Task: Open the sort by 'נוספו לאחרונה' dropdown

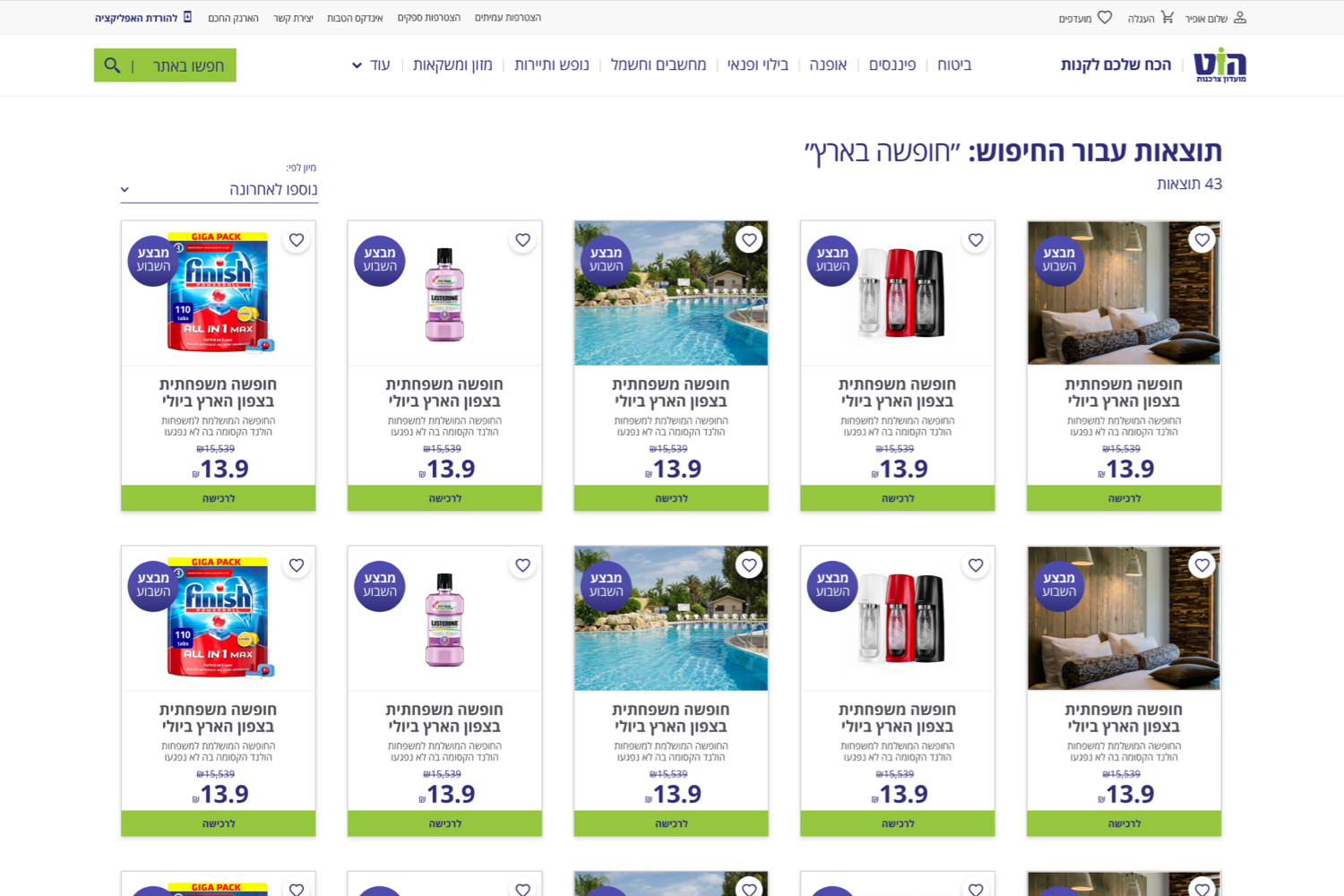Action: point(220,189)
